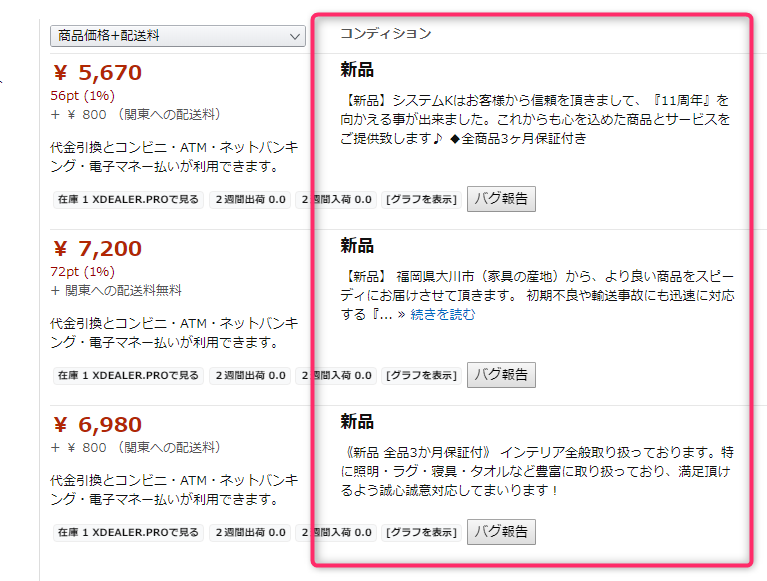Open XDEALER.PROで見る stock badge for ¥5,670 offer
The width and height of the screenshot is (767, 581).
[x=128, y=200]
